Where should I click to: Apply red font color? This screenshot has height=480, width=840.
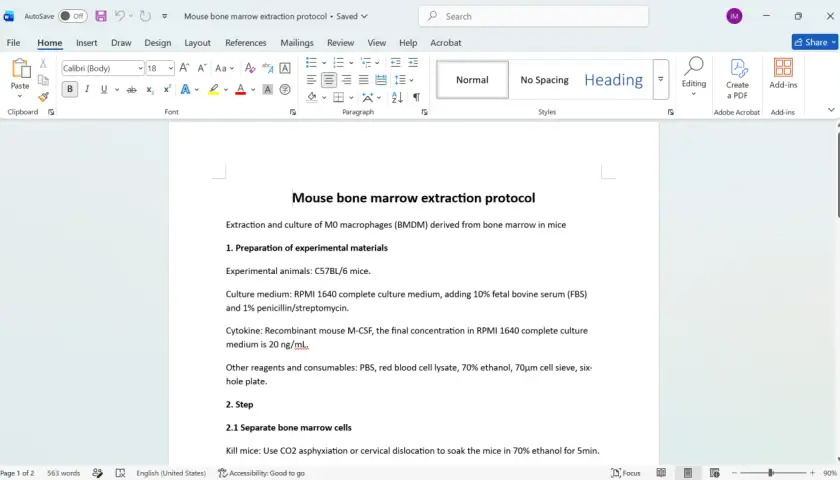tap(241, 89)
